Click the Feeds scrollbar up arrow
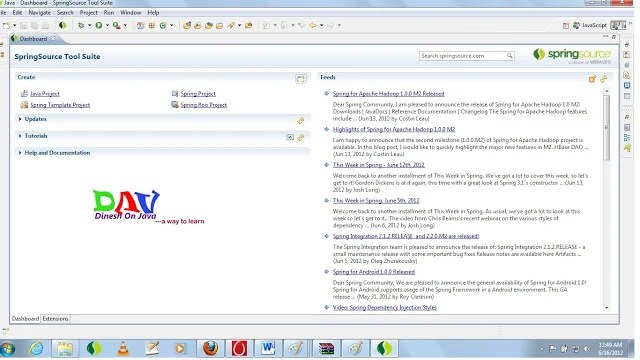The width and height of the screenshot is (640, 360). coord(607,91)
